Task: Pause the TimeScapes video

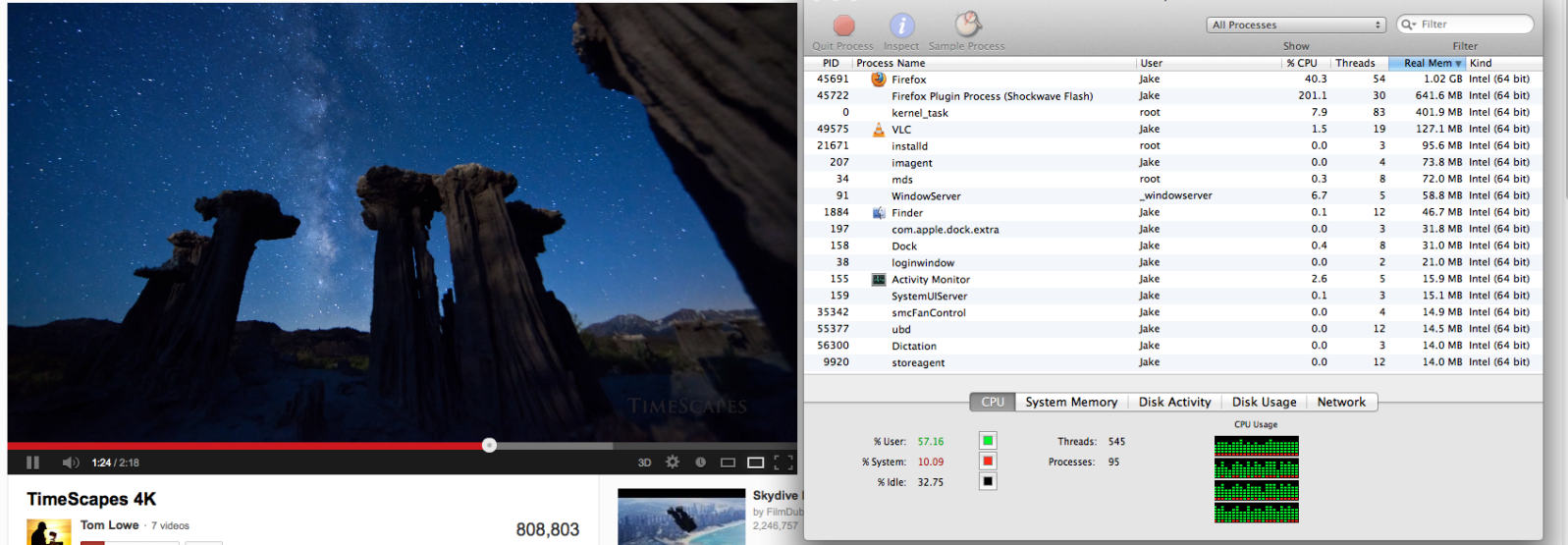Action: pos(32,463)
